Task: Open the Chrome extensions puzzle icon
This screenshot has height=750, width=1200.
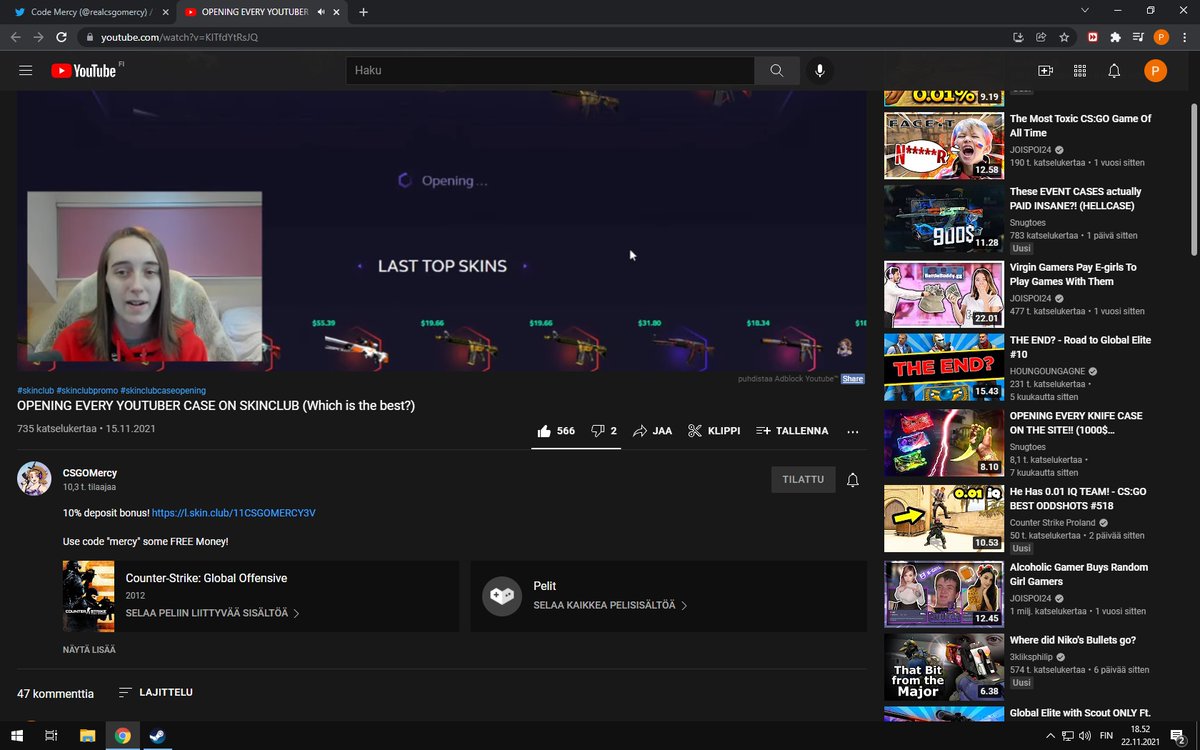Action: pos(1116,37)
